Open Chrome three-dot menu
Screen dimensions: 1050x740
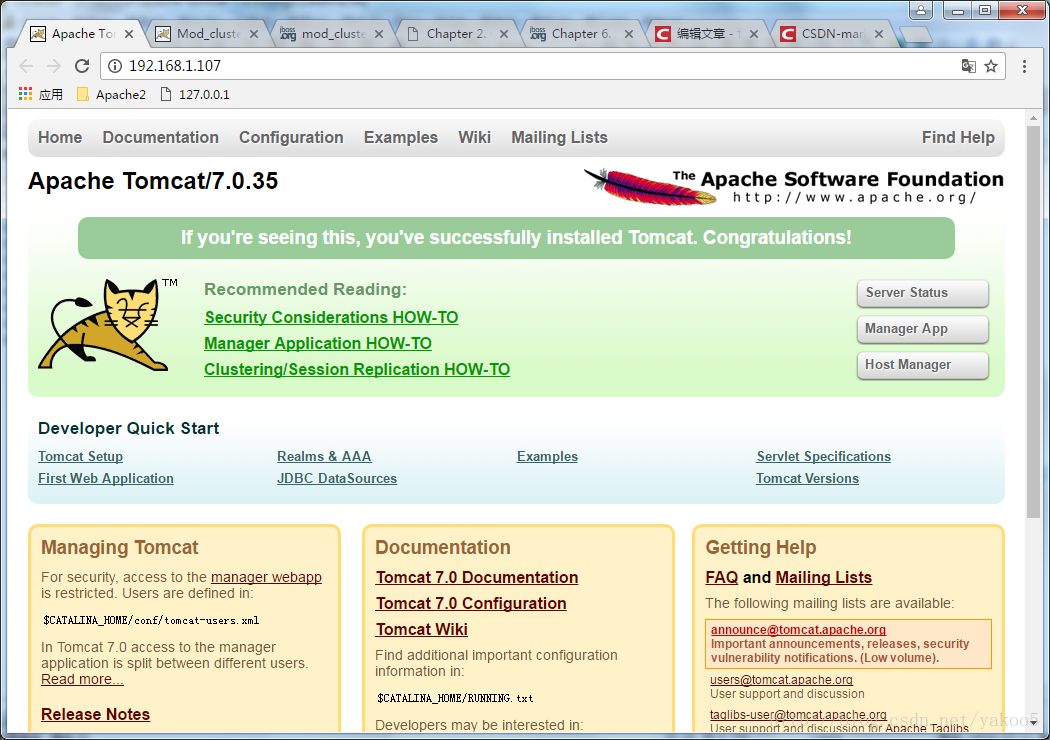point(1024,66)
